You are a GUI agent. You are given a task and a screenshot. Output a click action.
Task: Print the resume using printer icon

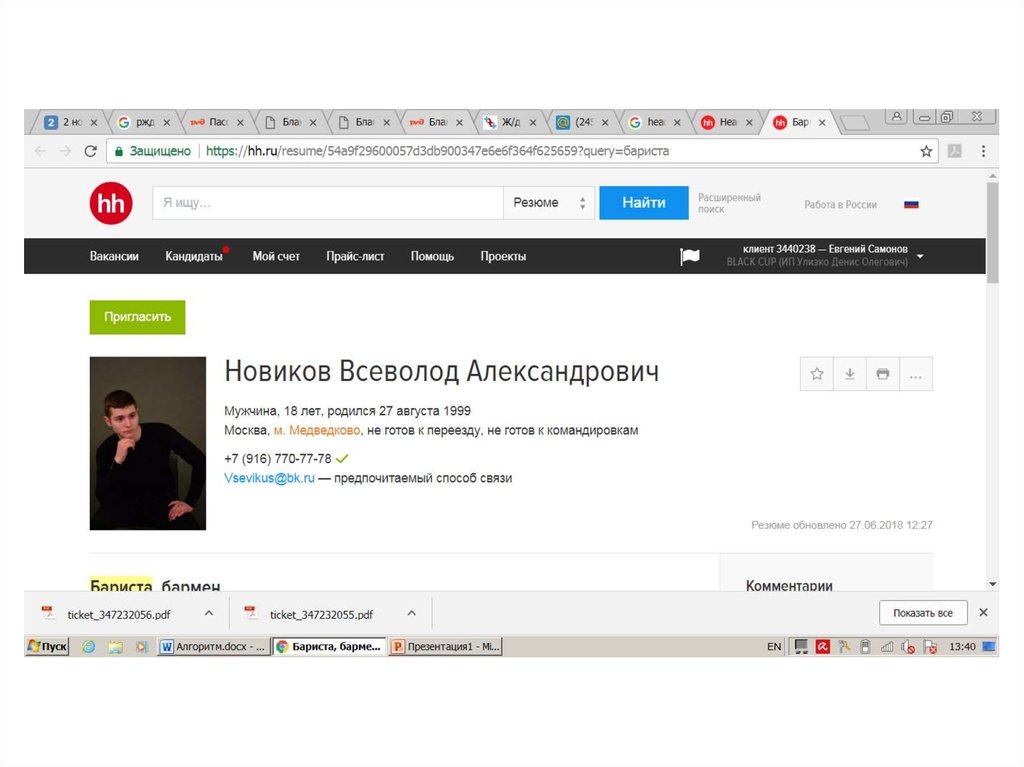pyautogui.click(x=882, y=374)
